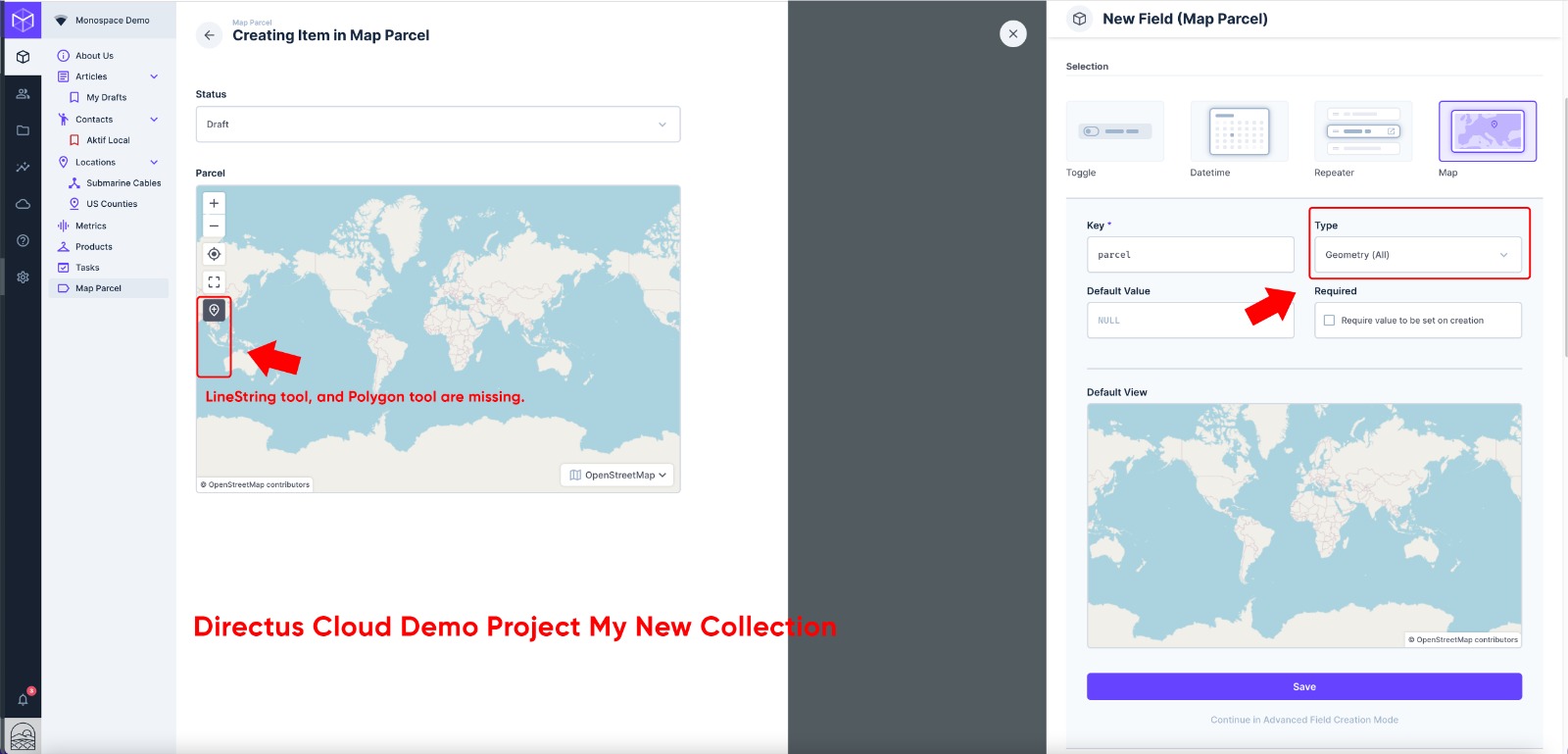Viewport: 1568px width, 754px height.
Task: Click the Directus logo at top-left
Action: point(23,20)
